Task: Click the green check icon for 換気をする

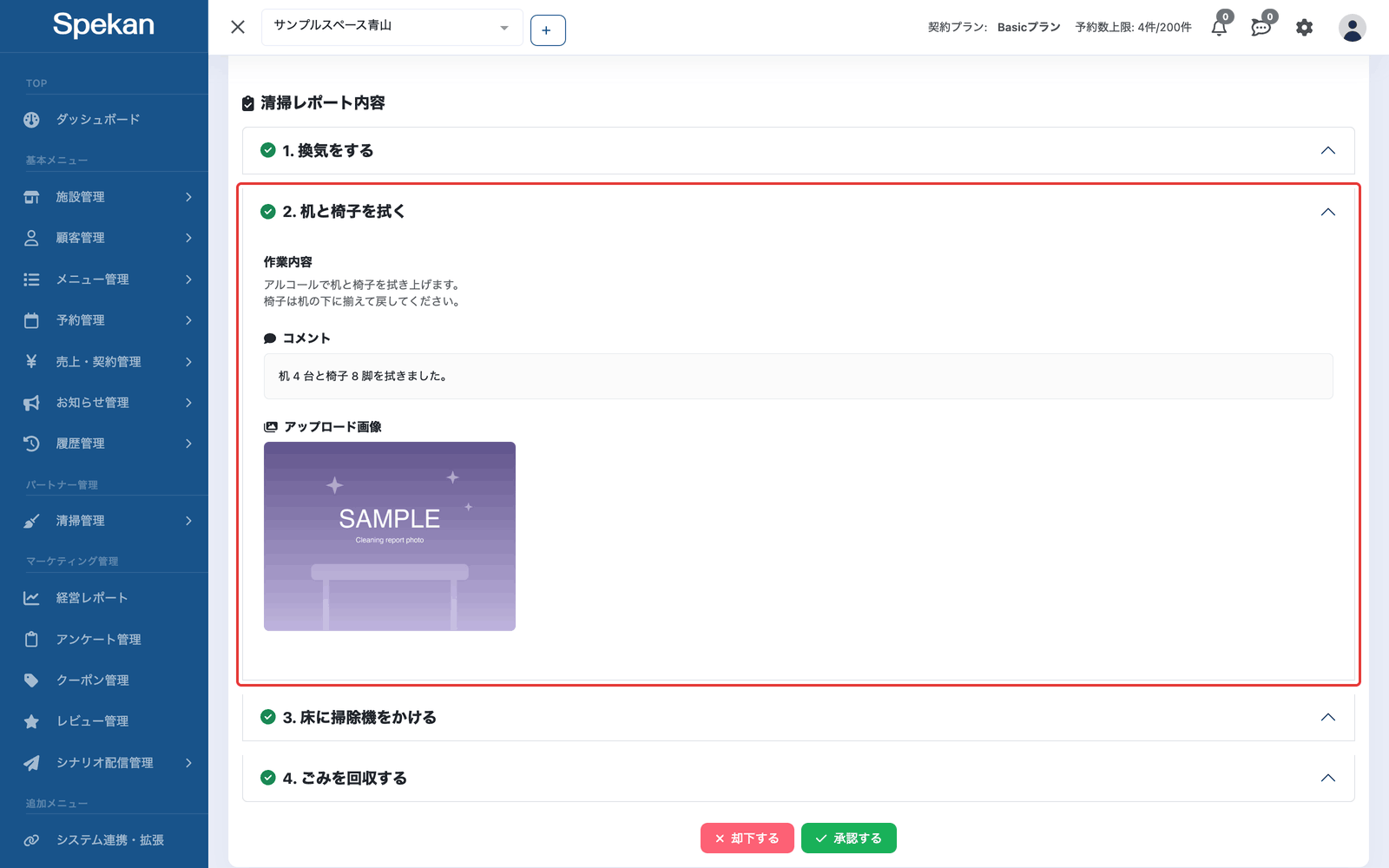Action: point(268,150)
